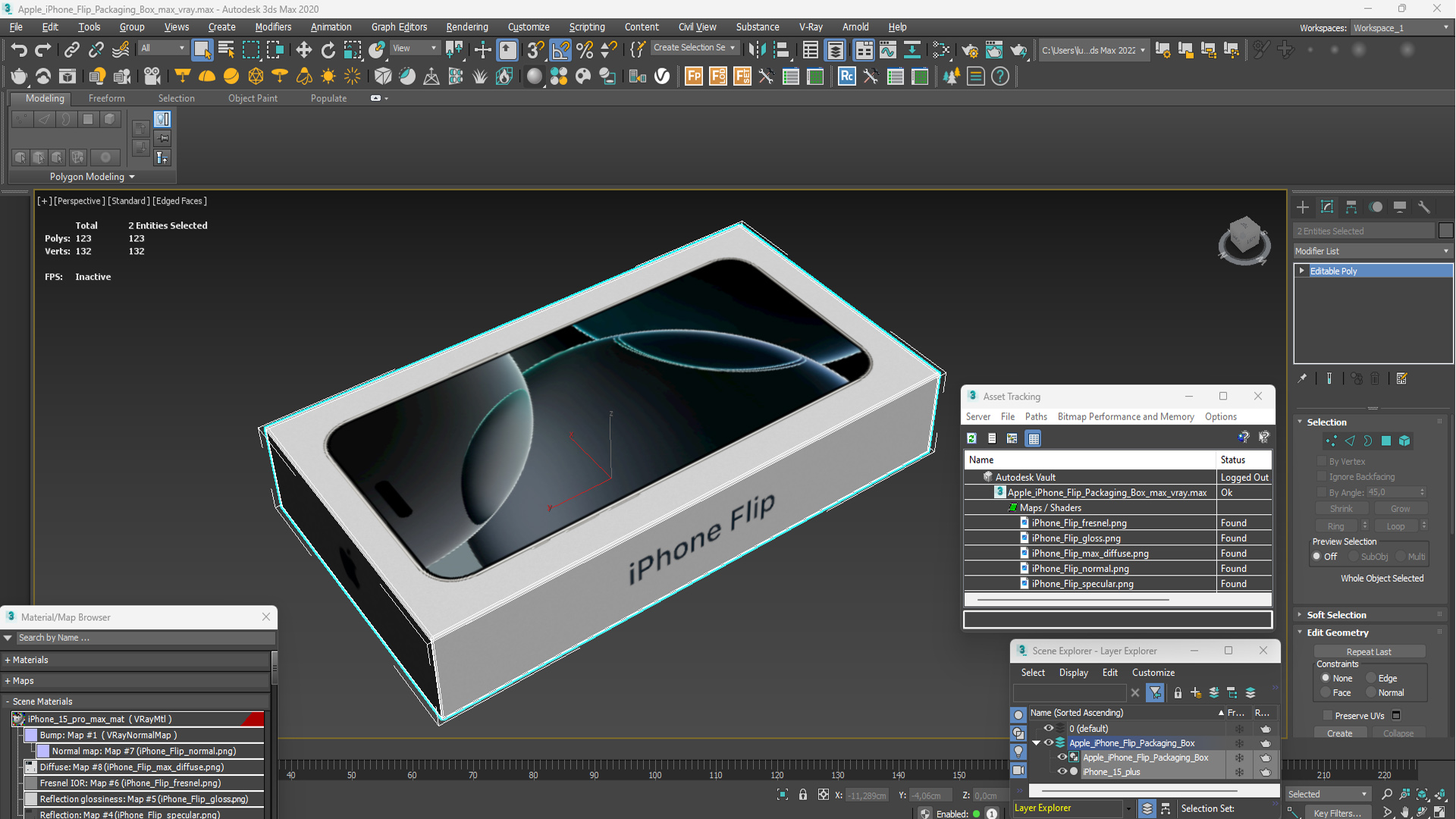Viewport: 1456px width, 819px height.
Task: Select Polygon sub-object level icon
Action: click(x=1386, y=441)
